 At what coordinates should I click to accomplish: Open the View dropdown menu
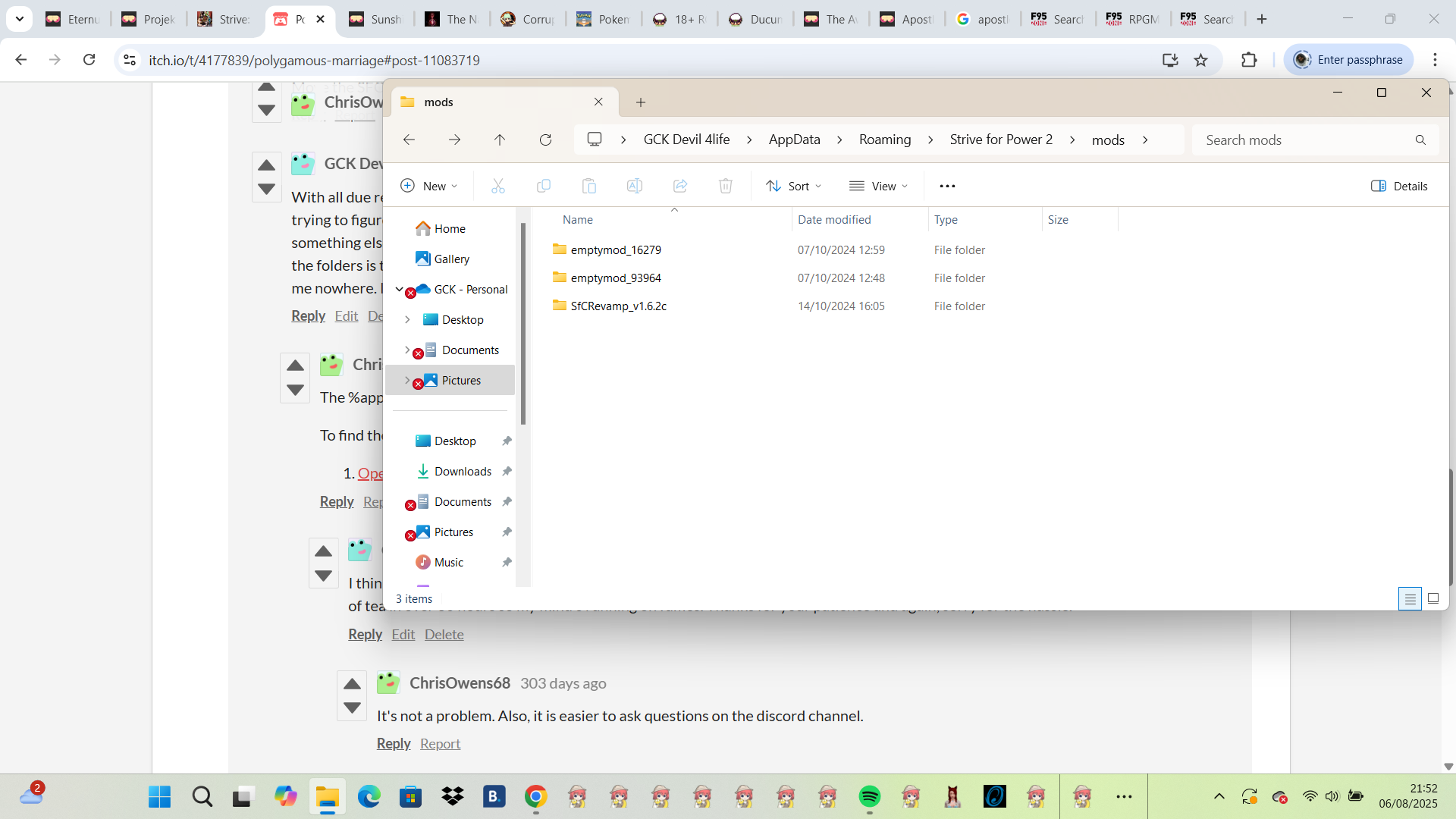878,186
